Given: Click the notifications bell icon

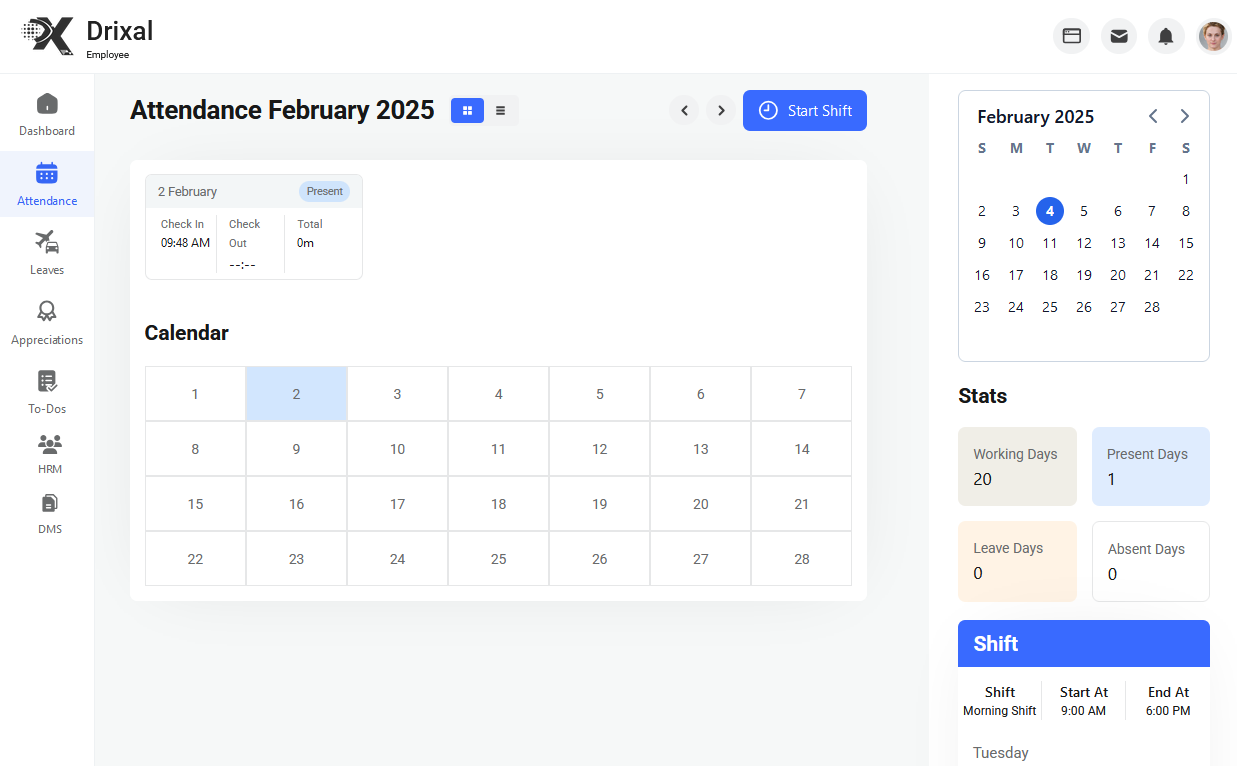Looking at the screenshot, I should [x=1166, y=36].
